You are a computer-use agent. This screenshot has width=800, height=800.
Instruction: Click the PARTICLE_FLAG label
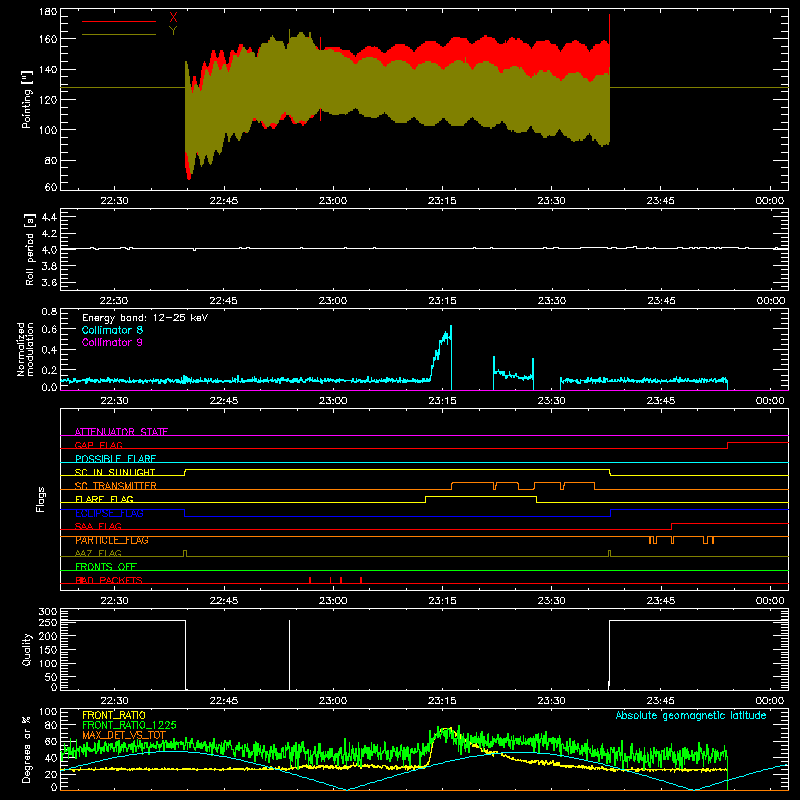[x=112, y=540]
